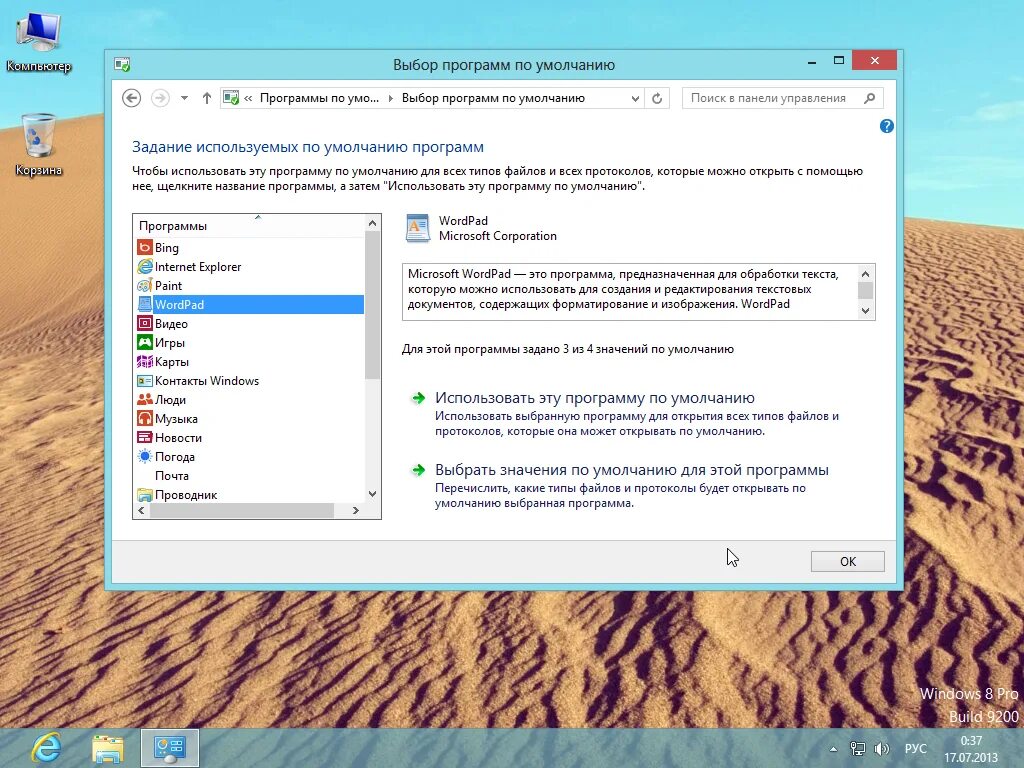Click Программы по умо... breadcrumb
Screen dimensions: 1024x768
(319, 98)
